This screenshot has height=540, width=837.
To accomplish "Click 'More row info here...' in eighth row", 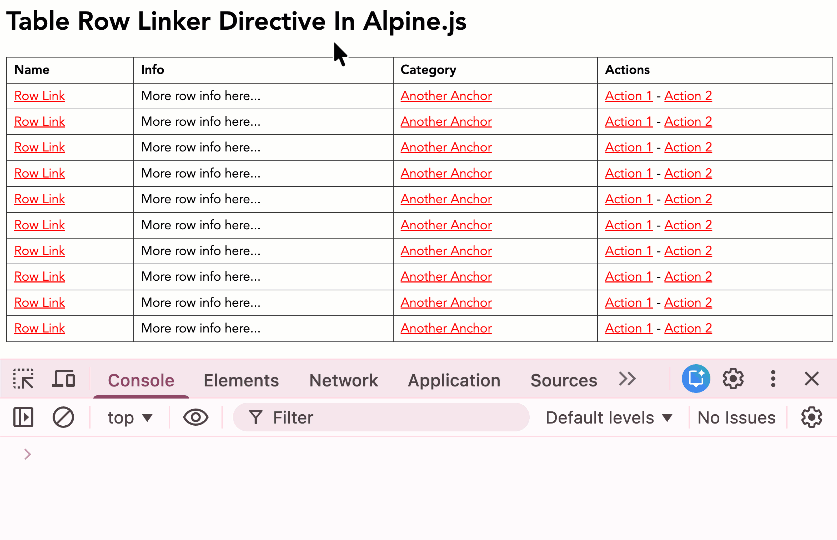I will (x=201, y=277).
